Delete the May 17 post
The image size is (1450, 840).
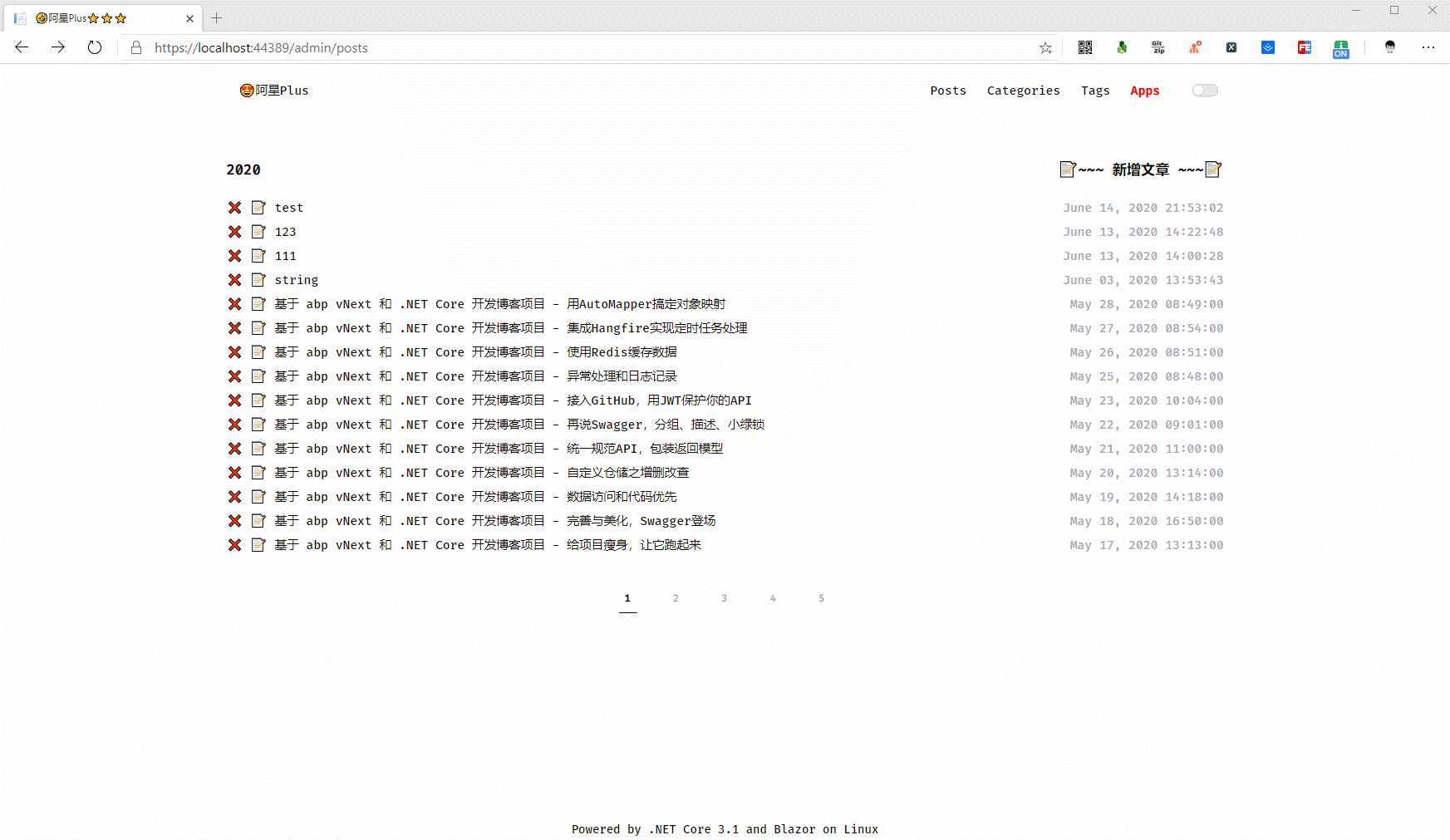[235, 545]
